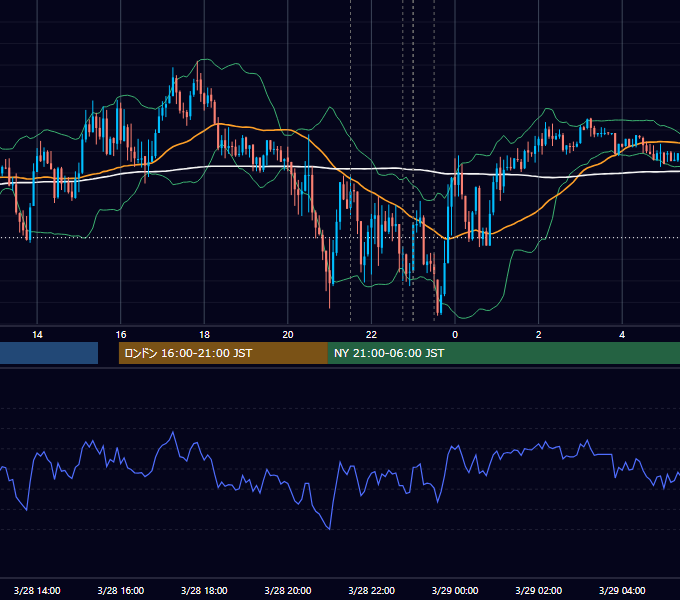The width and height of the screenshot is (680, 600).
Task: Click hour label 0 on chart axis
Action: [455, 335]
